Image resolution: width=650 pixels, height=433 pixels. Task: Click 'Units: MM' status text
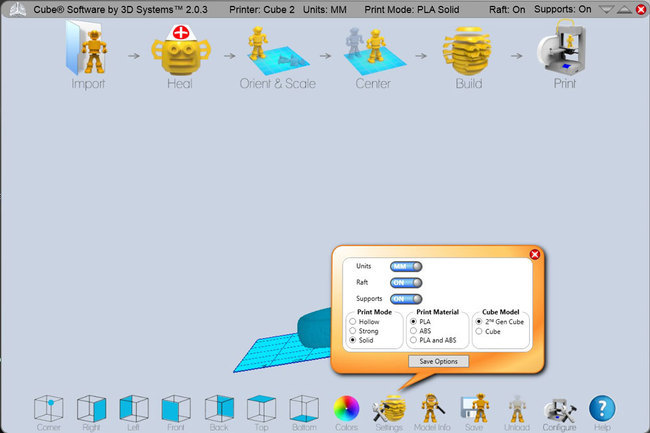point(325,10)
